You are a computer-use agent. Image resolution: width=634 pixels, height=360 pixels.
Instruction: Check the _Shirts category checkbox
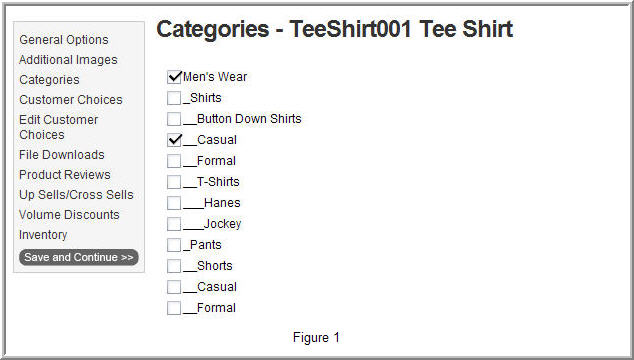click(x=174, y=98)
